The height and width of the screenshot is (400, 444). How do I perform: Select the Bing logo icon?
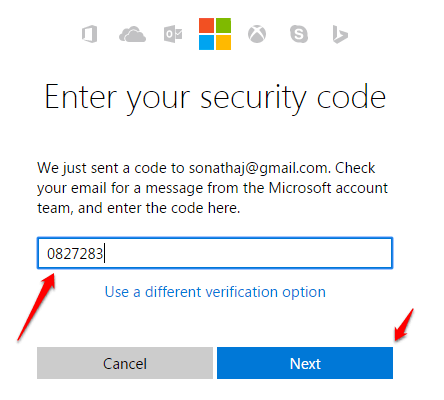(x=340, y=34)
